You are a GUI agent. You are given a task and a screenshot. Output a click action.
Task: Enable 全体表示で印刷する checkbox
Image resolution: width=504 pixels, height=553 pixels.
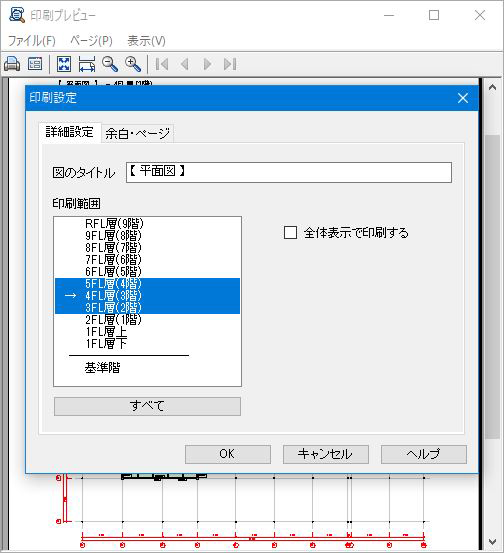[290, 233]
